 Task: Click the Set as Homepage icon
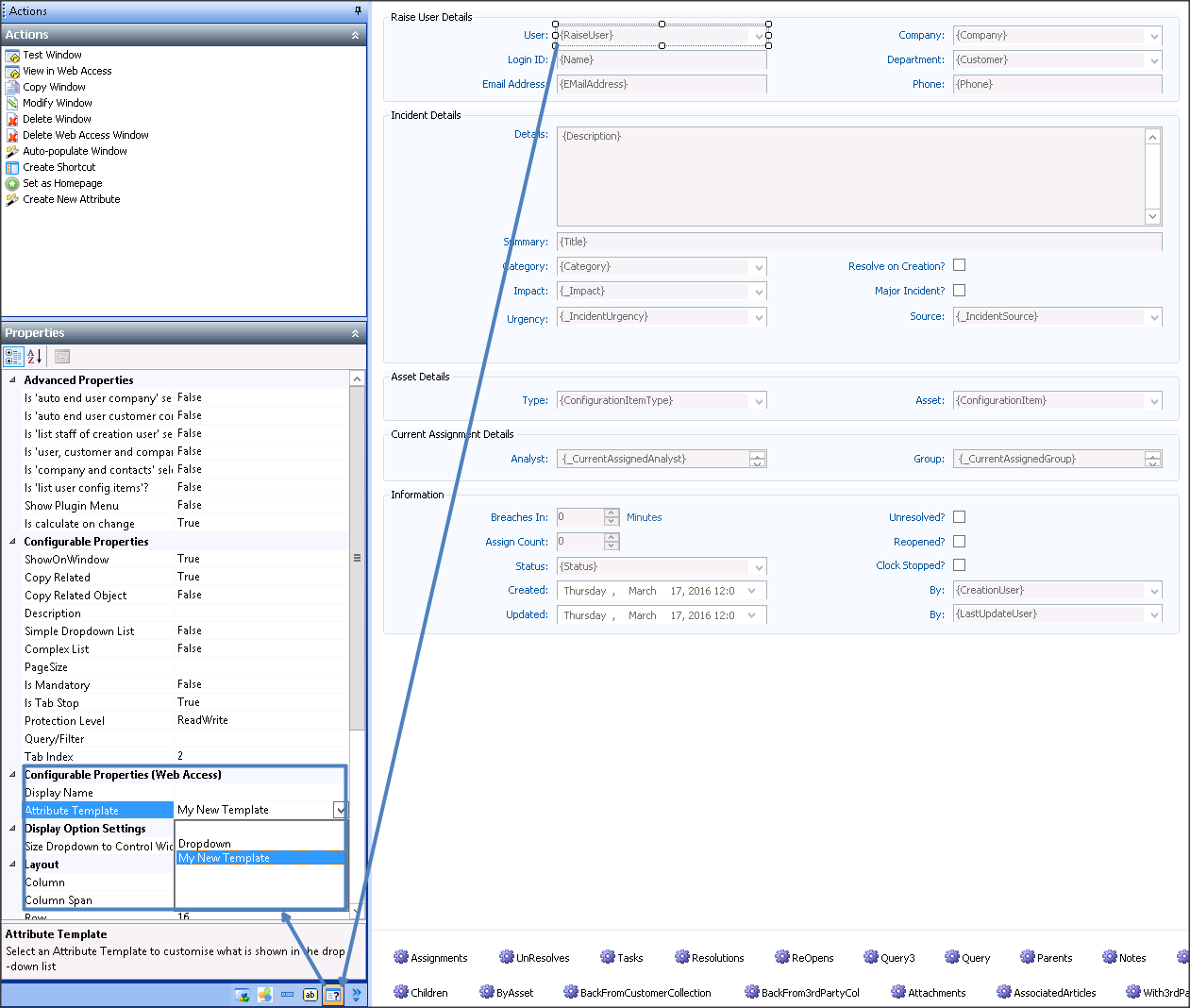tap(12, 184)
